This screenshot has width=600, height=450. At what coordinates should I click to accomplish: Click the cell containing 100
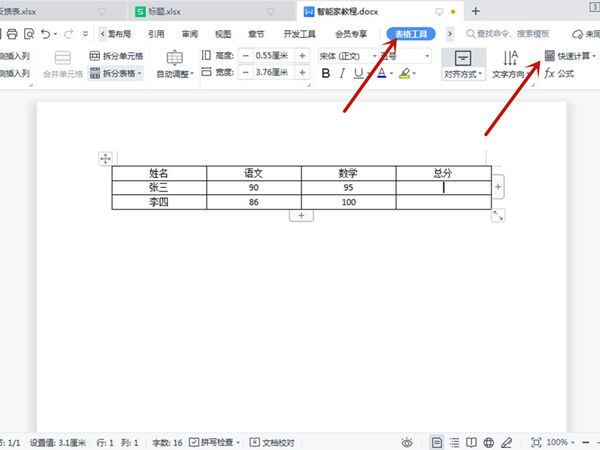click(x=348, y=202)
